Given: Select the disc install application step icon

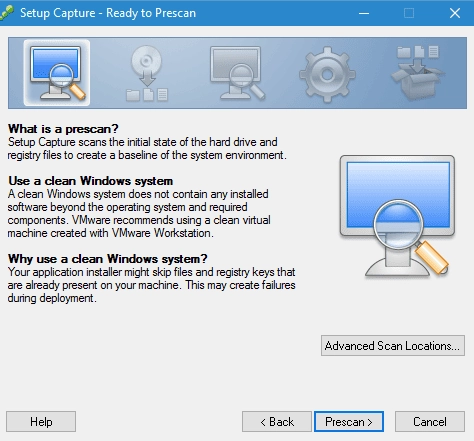Looking at the screenshot, I should 147,73.
